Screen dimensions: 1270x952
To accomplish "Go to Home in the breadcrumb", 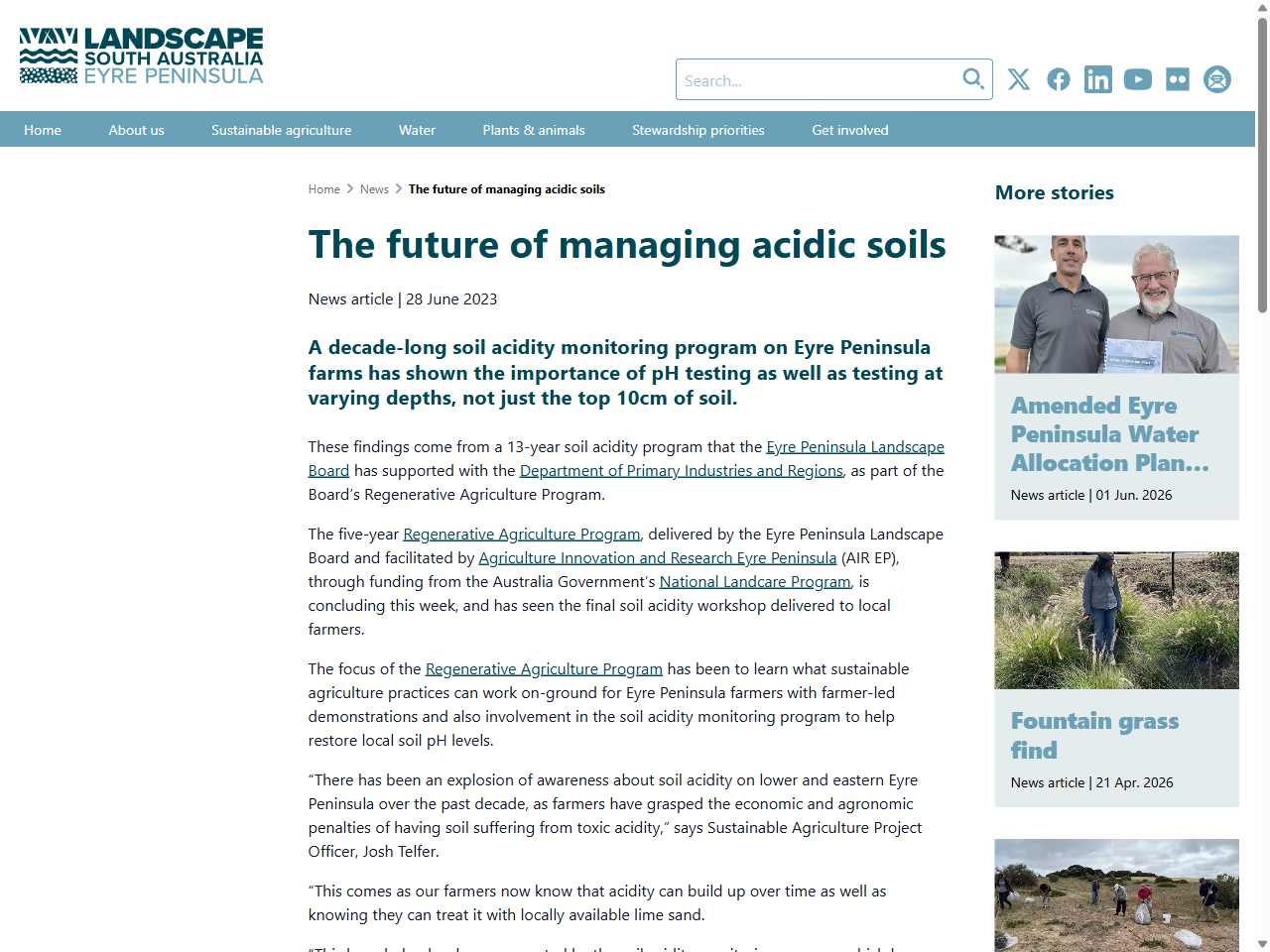I will [324, 189].
